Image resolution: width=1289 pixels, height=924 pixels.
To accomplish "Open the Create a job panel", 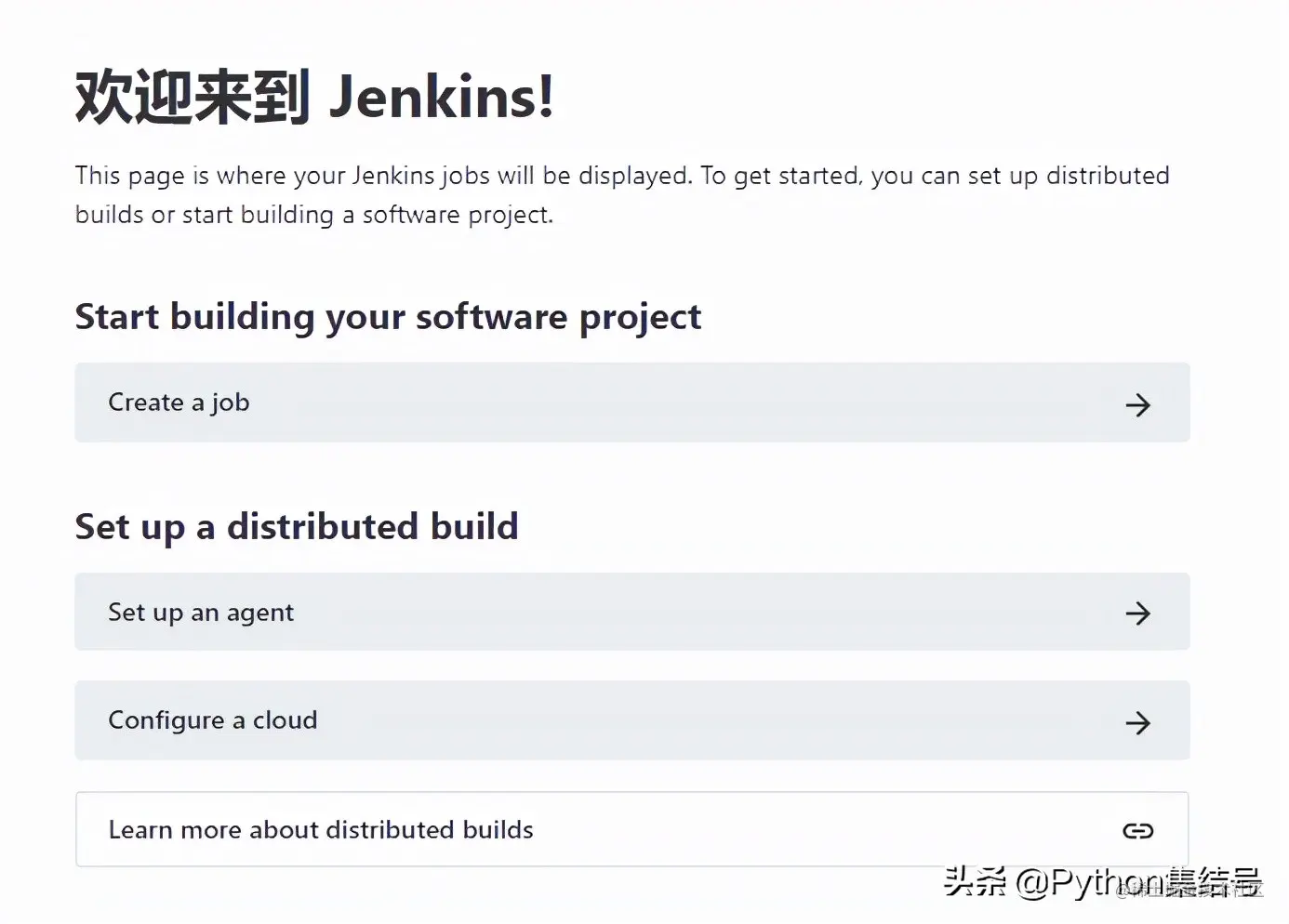I will pyautogui.click(x=632, y=403).
